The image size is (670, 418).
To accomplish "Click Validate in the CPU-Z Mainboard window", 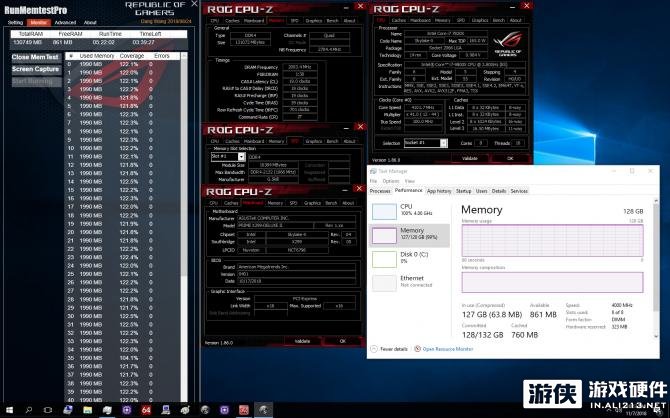I will (x=303, y=341).
